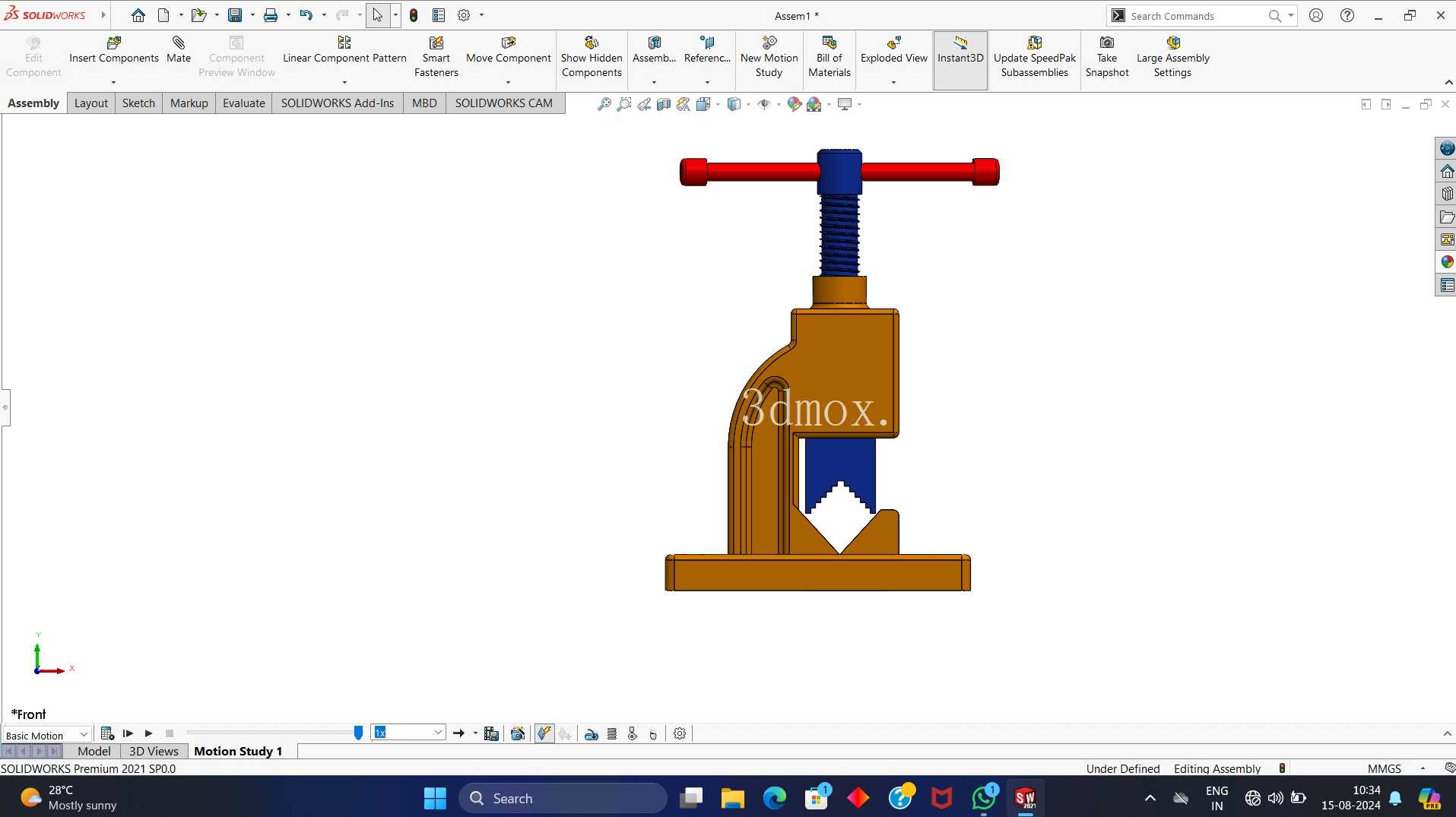
Task: Play the motion study animation
Action: (x=149, y=733)
